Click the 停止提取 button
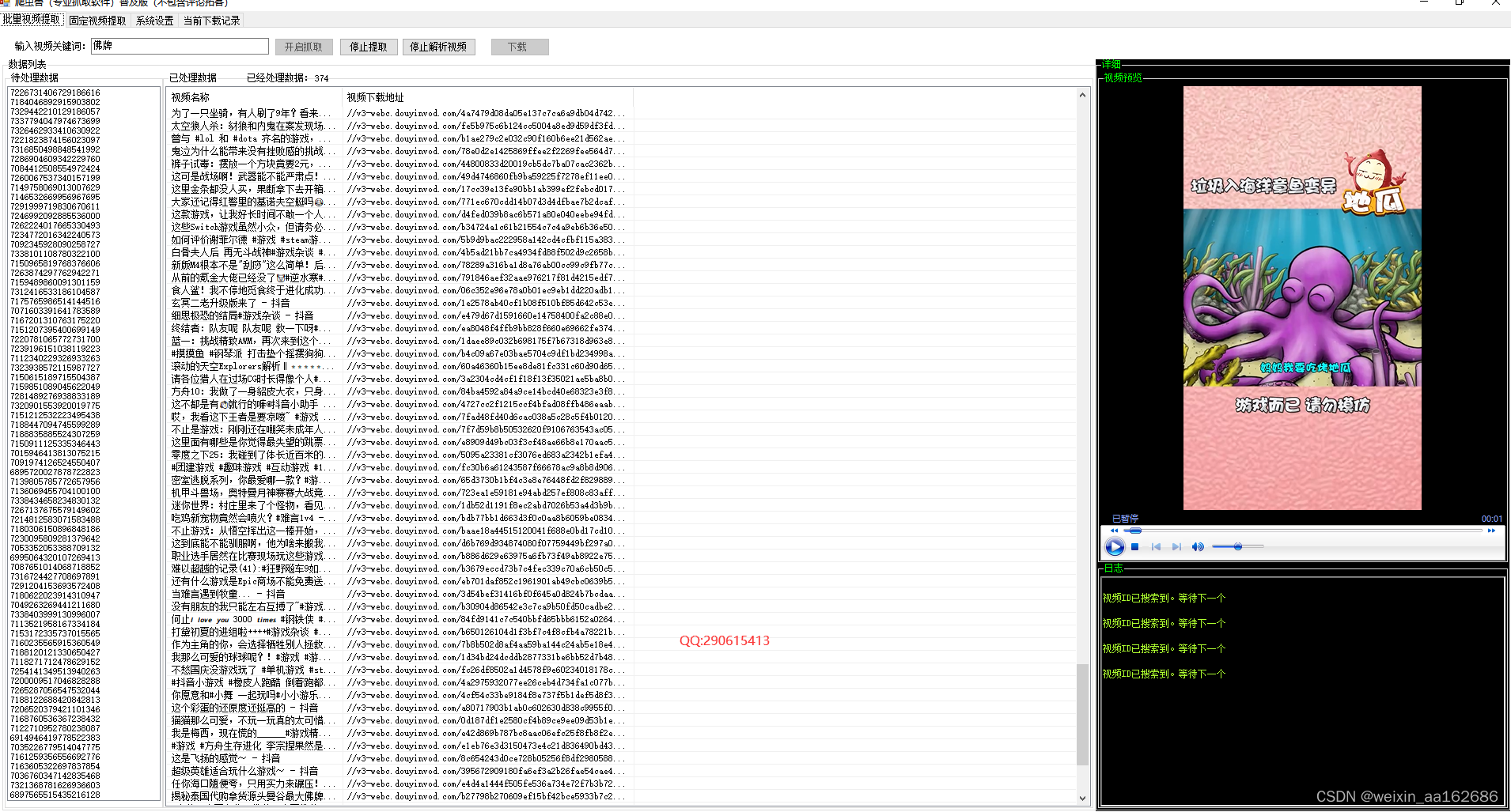Viewport: 1511px width, 812px height. [369, 47]
